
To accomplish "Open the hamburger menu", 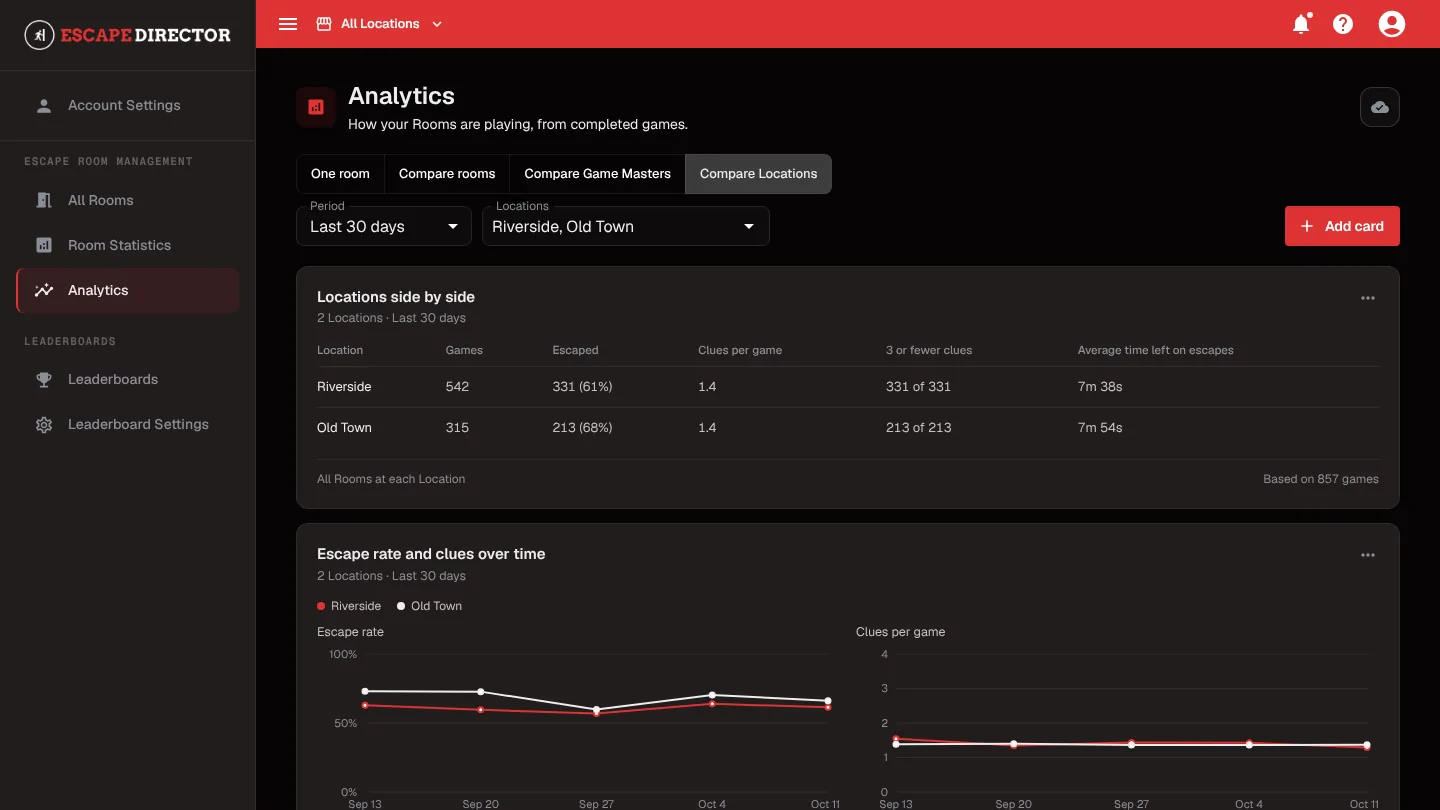I will (288, 24).
